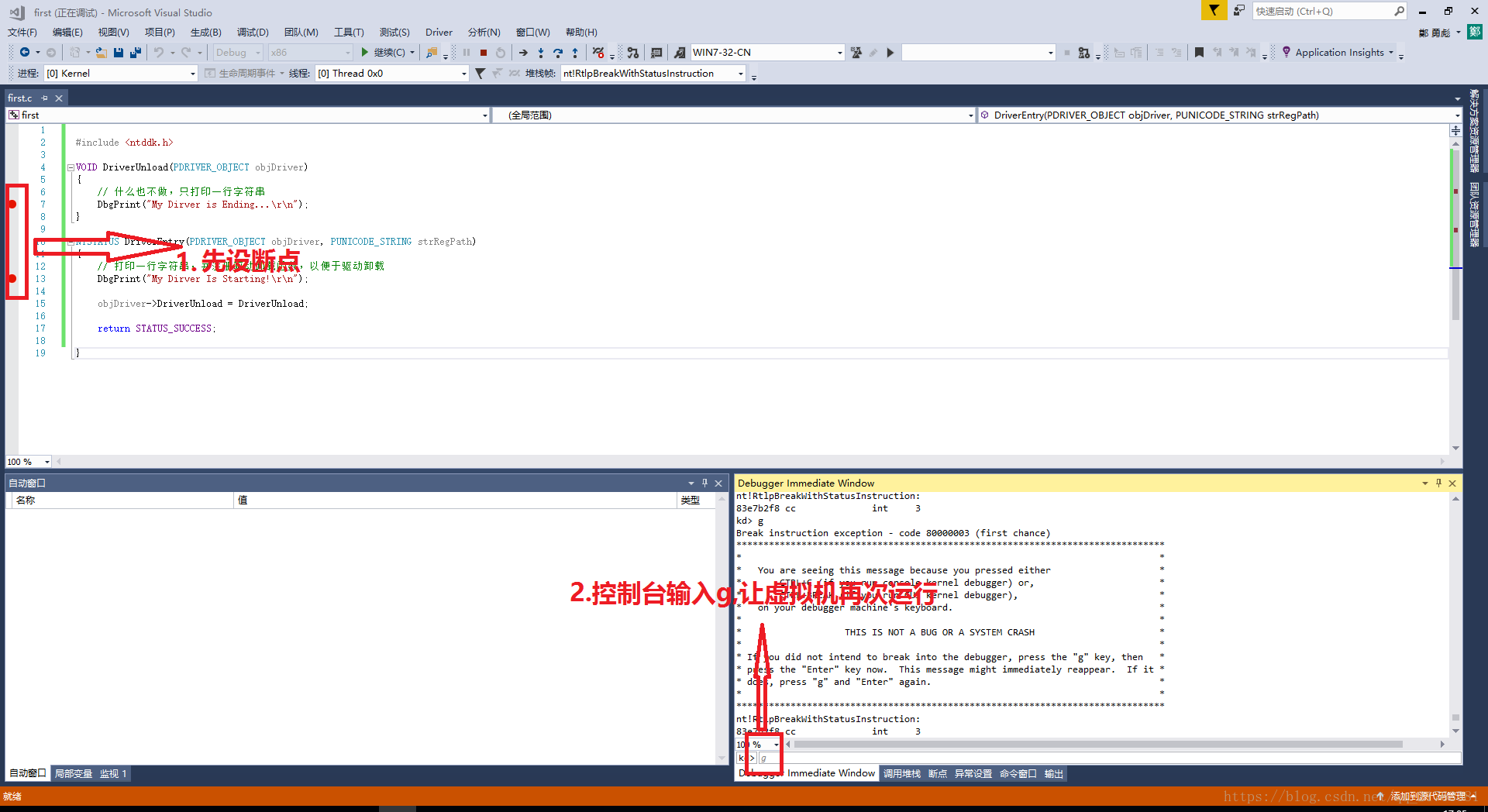Switch to the 调用堆栈 tab

[x=902, y=773]
